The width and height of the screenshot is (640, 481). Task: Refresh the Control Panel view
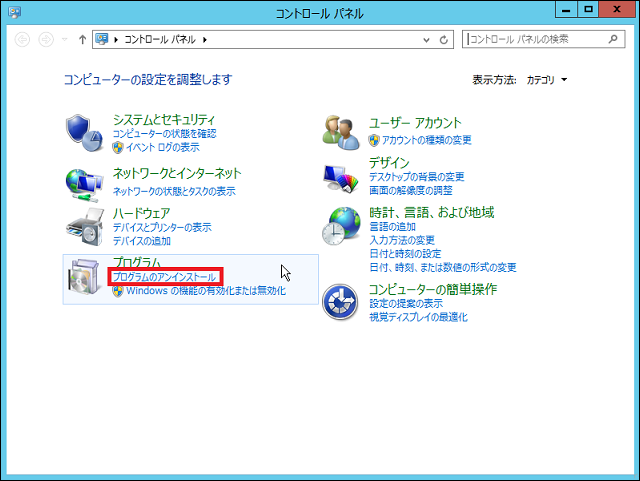click(444, 40)
